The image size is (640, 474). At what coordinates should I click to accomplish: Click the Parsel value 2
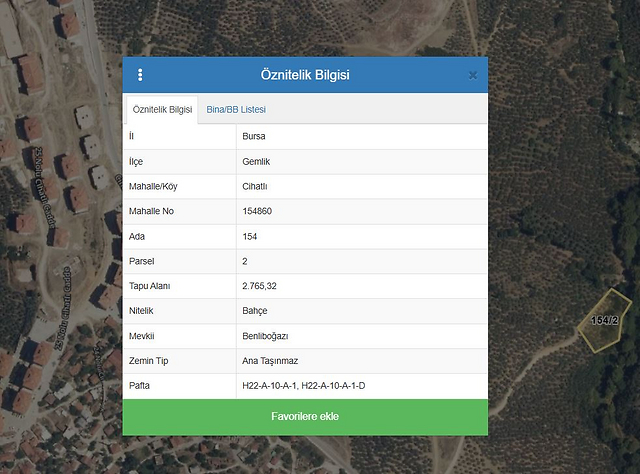(x=245, y=261)
